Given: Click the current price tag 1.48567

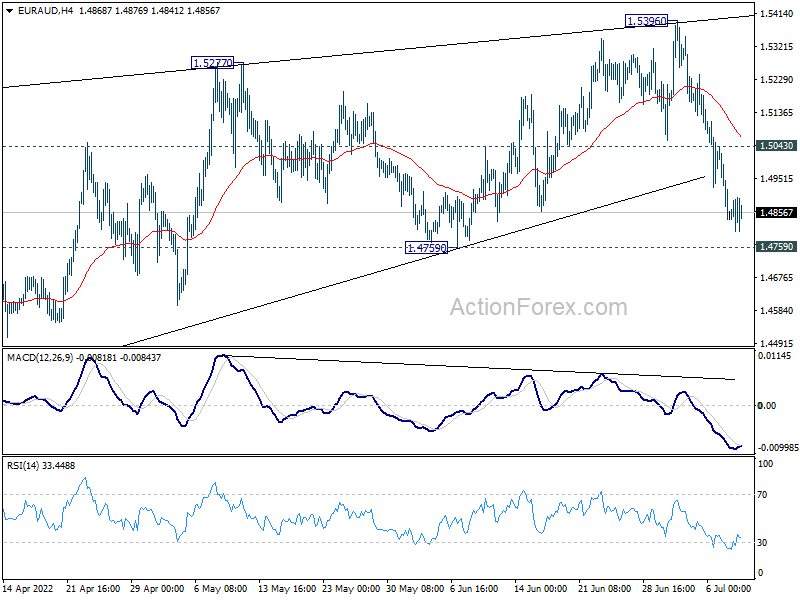Looking at the screenshot, I should [x=776, y=213].
